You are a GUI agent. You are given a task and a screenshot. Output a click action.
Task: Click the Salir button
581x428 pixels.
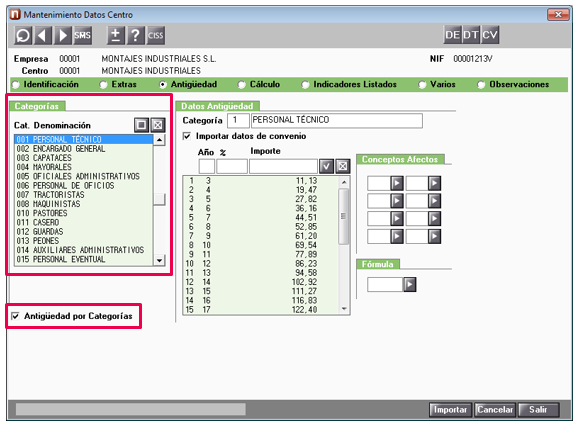[x=538, y=410]
